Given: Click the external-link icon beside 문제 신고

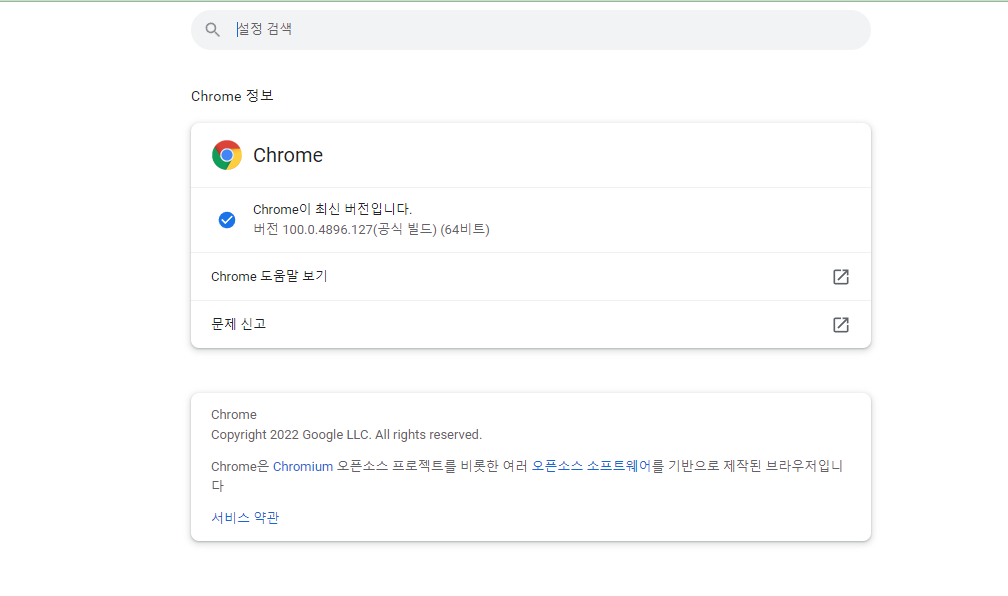Looking at the screenshot, I should [x=840, y=324].
